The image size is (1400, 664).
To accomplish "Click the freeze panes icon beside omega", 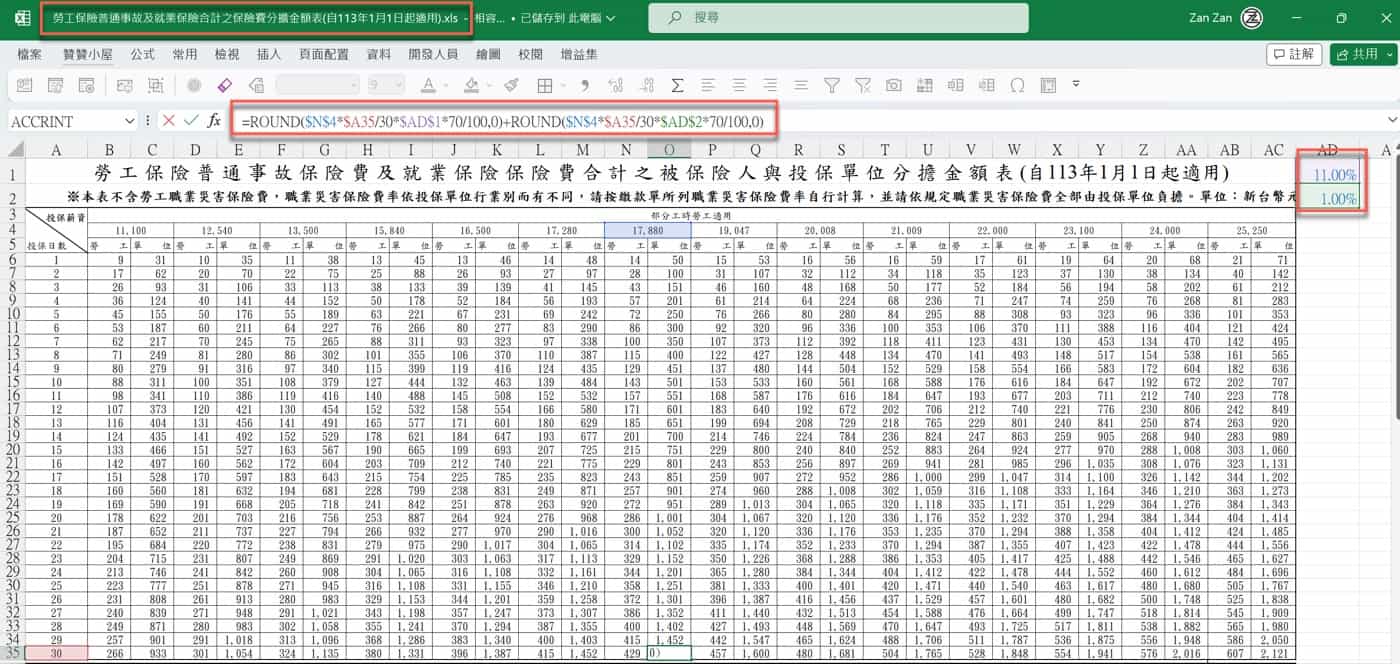I will point(1048,85).
